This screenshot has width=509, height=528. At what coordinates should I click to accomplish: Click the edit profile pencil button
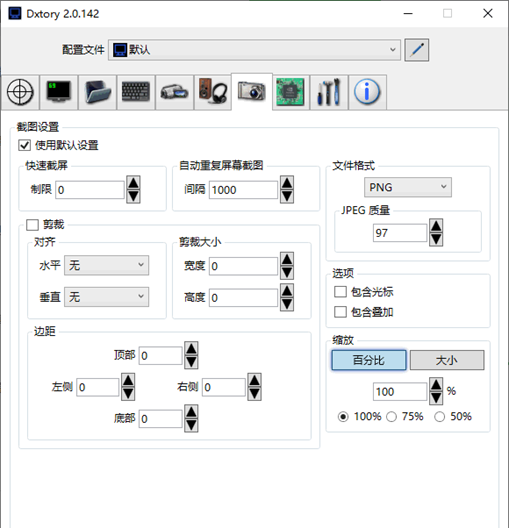click(417, 50)
